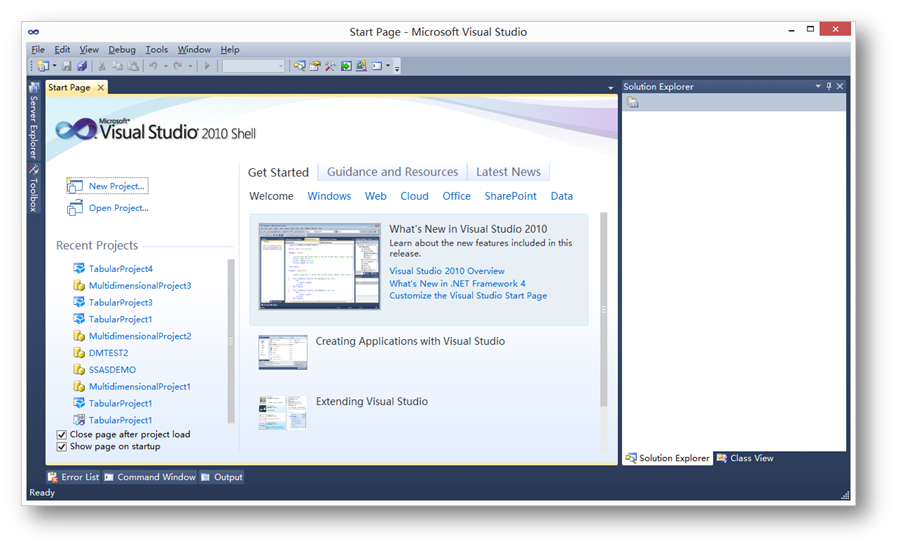Switch to the Latest News tab
This screenshot has height=548, width=898.
pyautogui.click(x=509, y=172)
